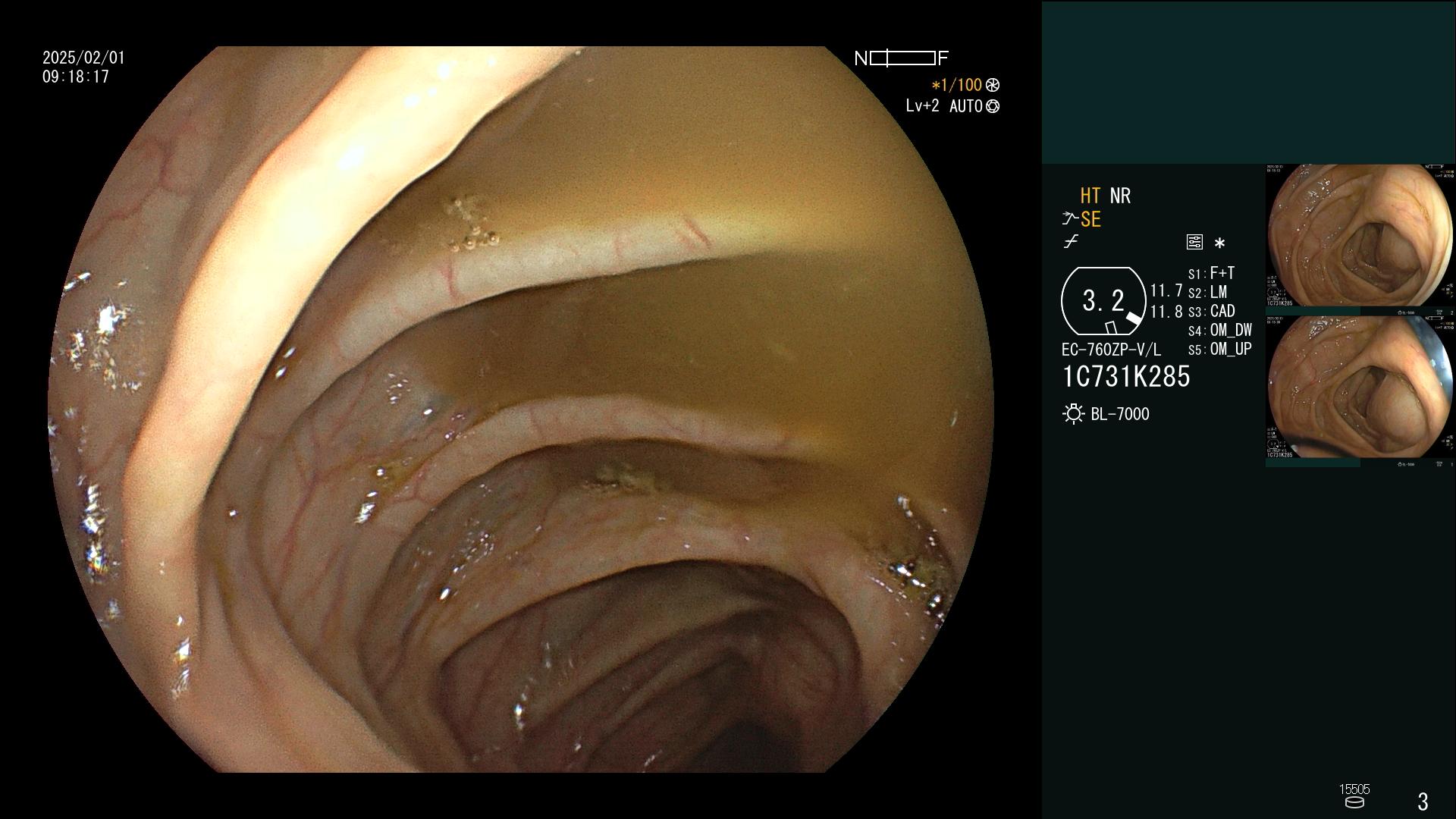Click the asterisk indicator beside settings icon

[1219, 243]
